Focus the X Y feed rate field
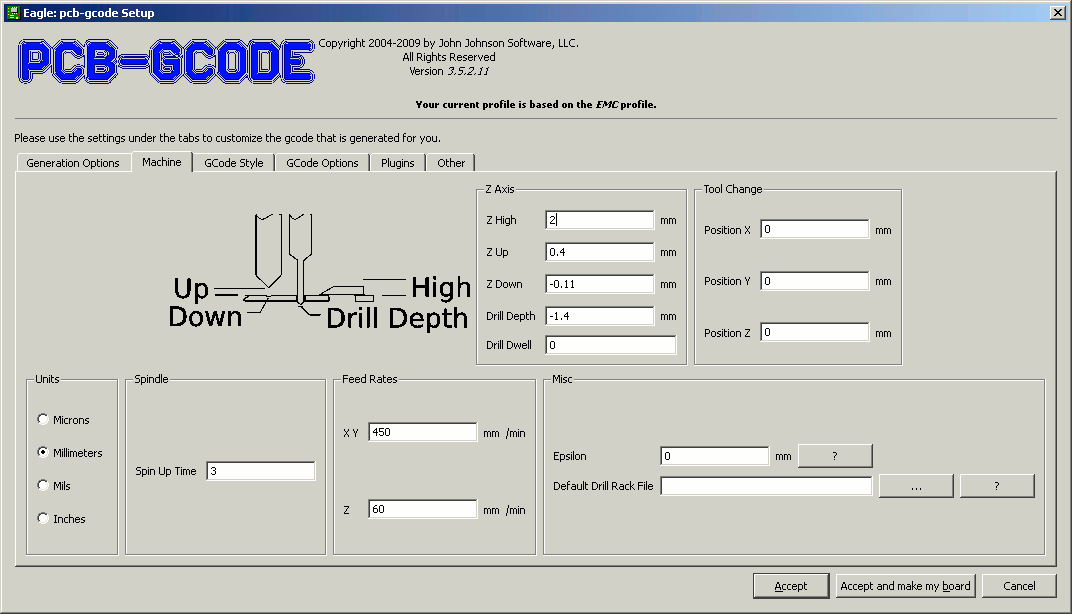 click(423, 432)
